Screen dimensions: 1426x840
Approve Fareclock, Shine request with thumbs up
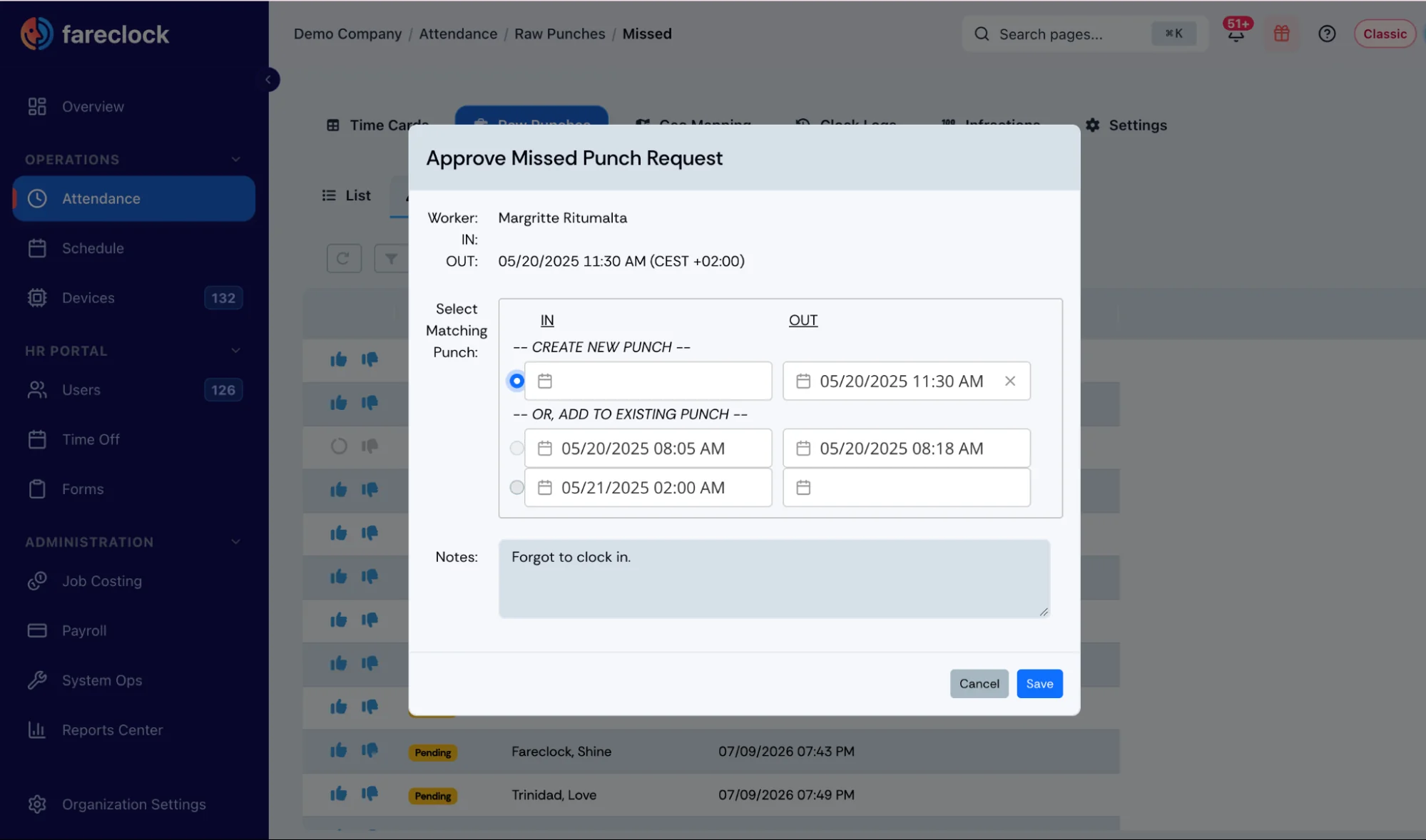coord(338,750)
